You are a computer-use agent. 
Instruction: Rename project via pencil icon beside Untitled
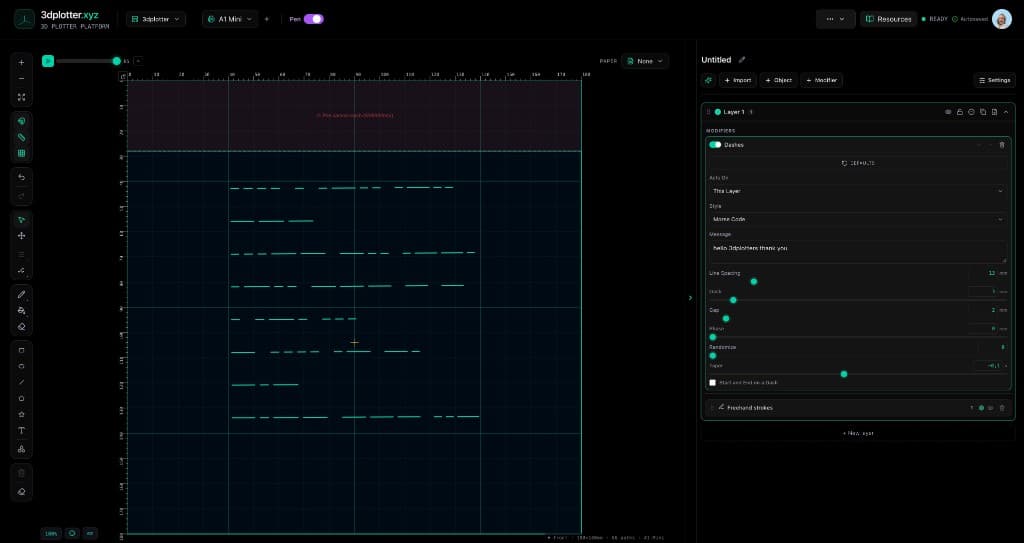(742, 59)
